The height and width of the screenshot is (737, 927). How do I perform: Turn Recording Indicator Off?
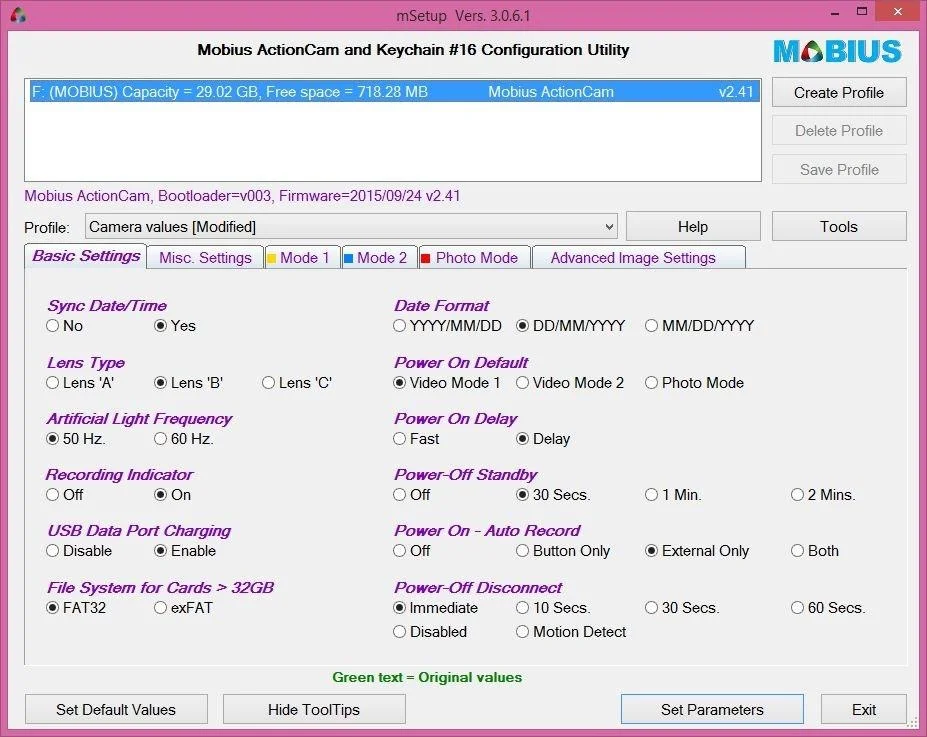point(64,495)
